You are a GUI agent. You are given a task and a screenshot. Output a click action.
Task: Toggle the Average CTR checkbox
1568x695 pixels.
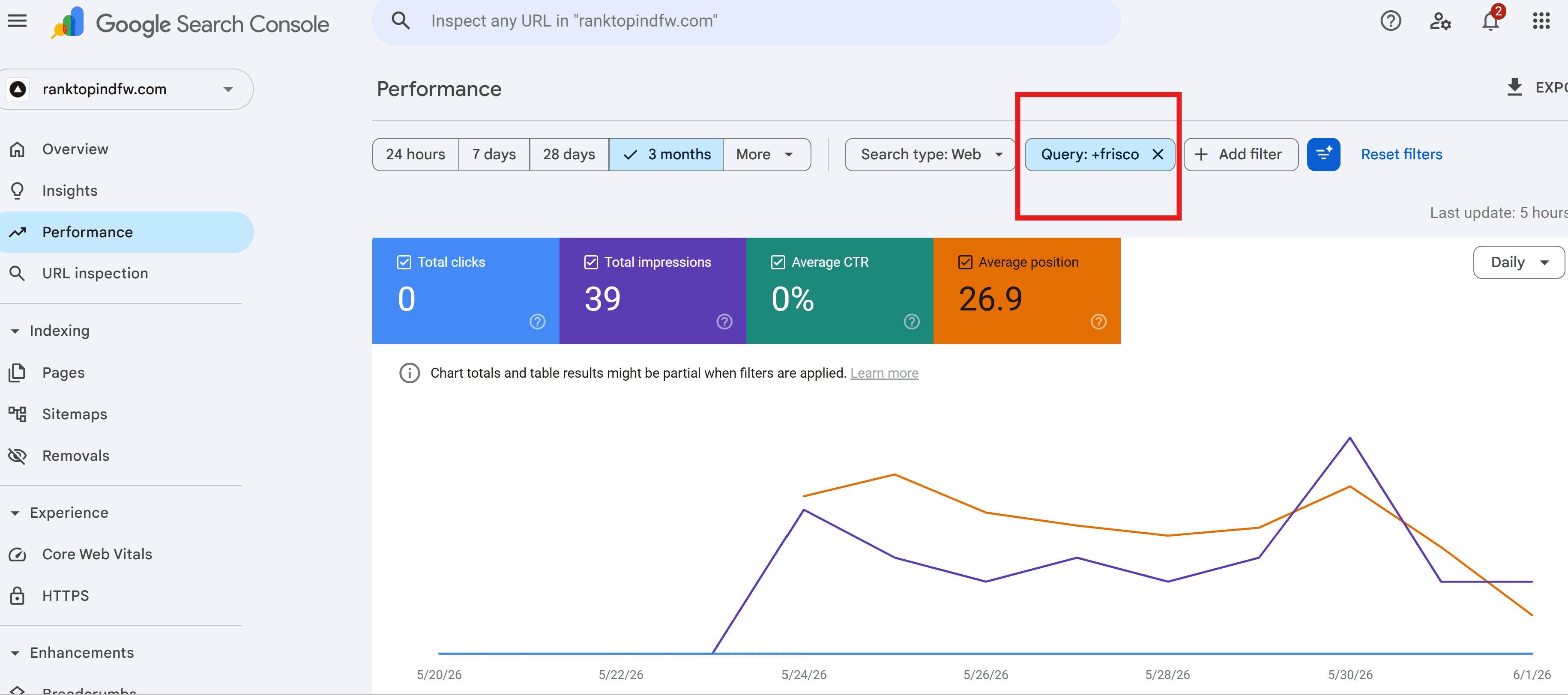(778, 262)
